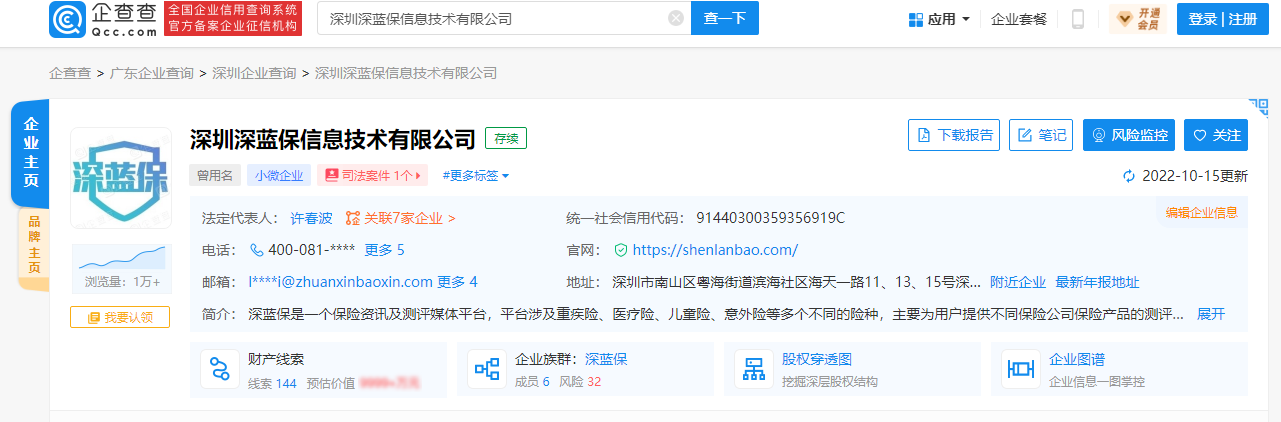The image size is (1281, 422).
Task: Click the 关注 follow button
Action: (1216, 135)
